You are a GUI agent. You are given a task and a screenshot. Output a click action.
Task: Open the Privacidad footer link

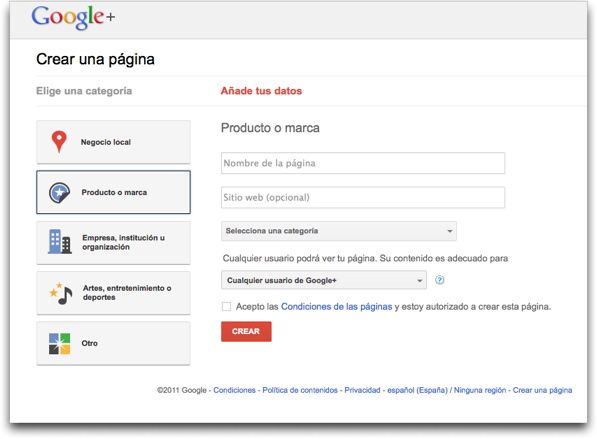click(362, 390)
